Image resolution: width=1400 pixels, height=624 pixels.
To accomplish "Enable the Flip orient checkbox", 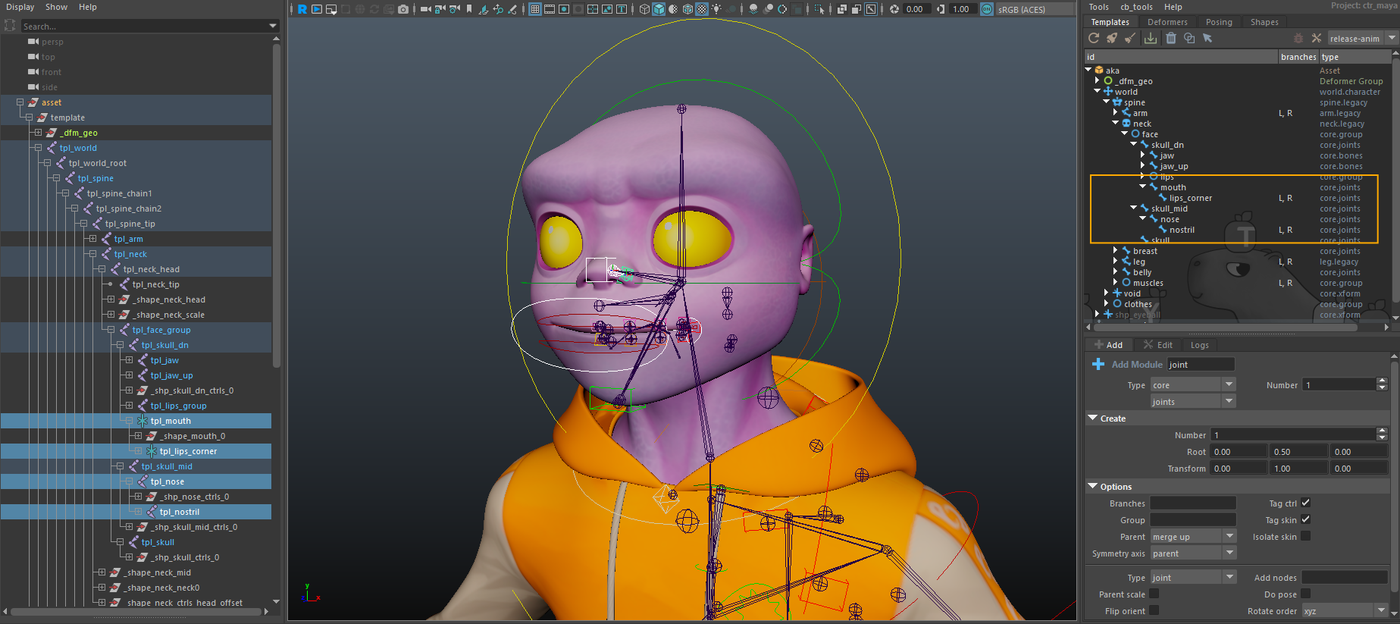I will 1154,610.
